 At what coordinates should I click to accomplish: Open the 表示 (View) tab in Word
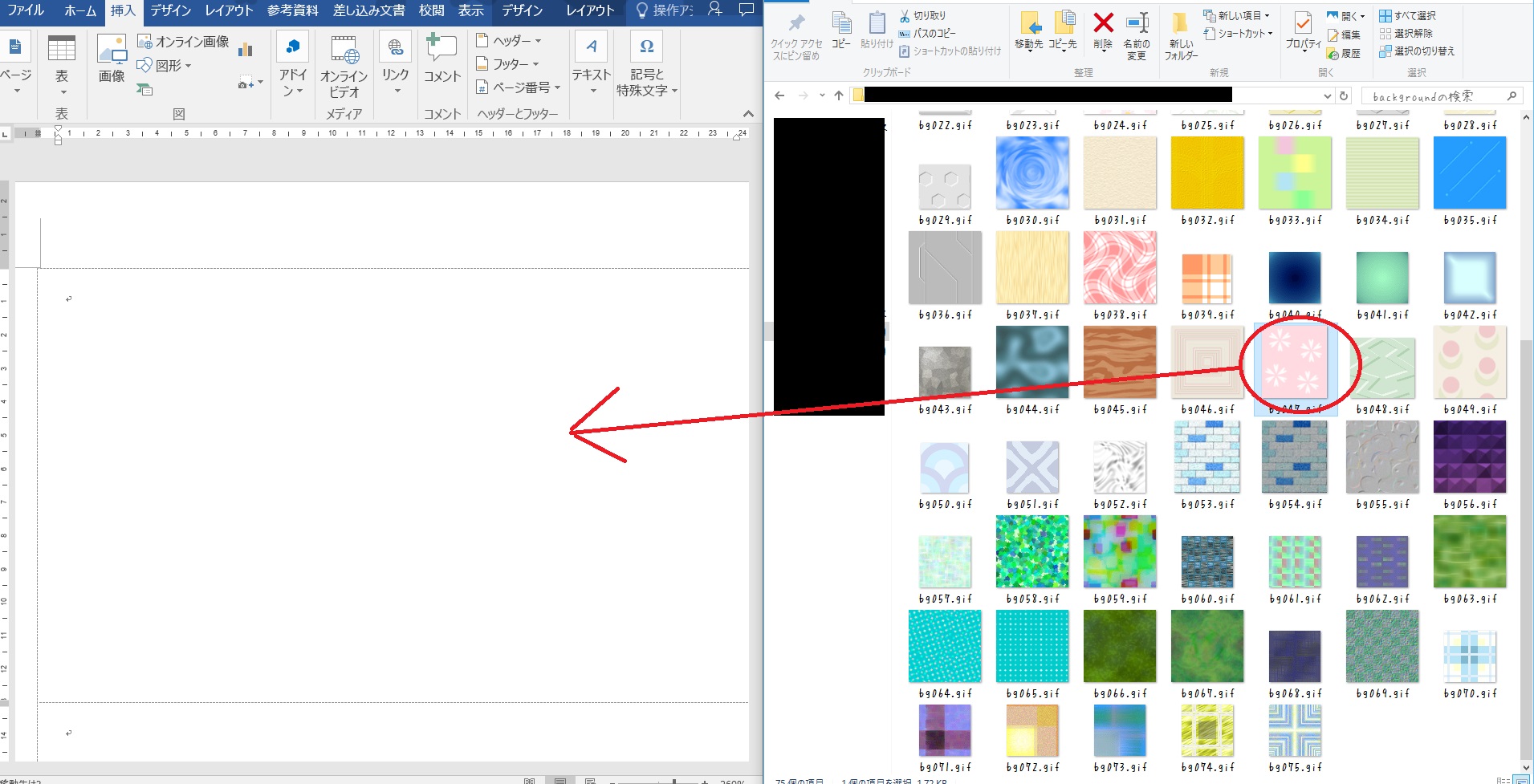(471, 10)
